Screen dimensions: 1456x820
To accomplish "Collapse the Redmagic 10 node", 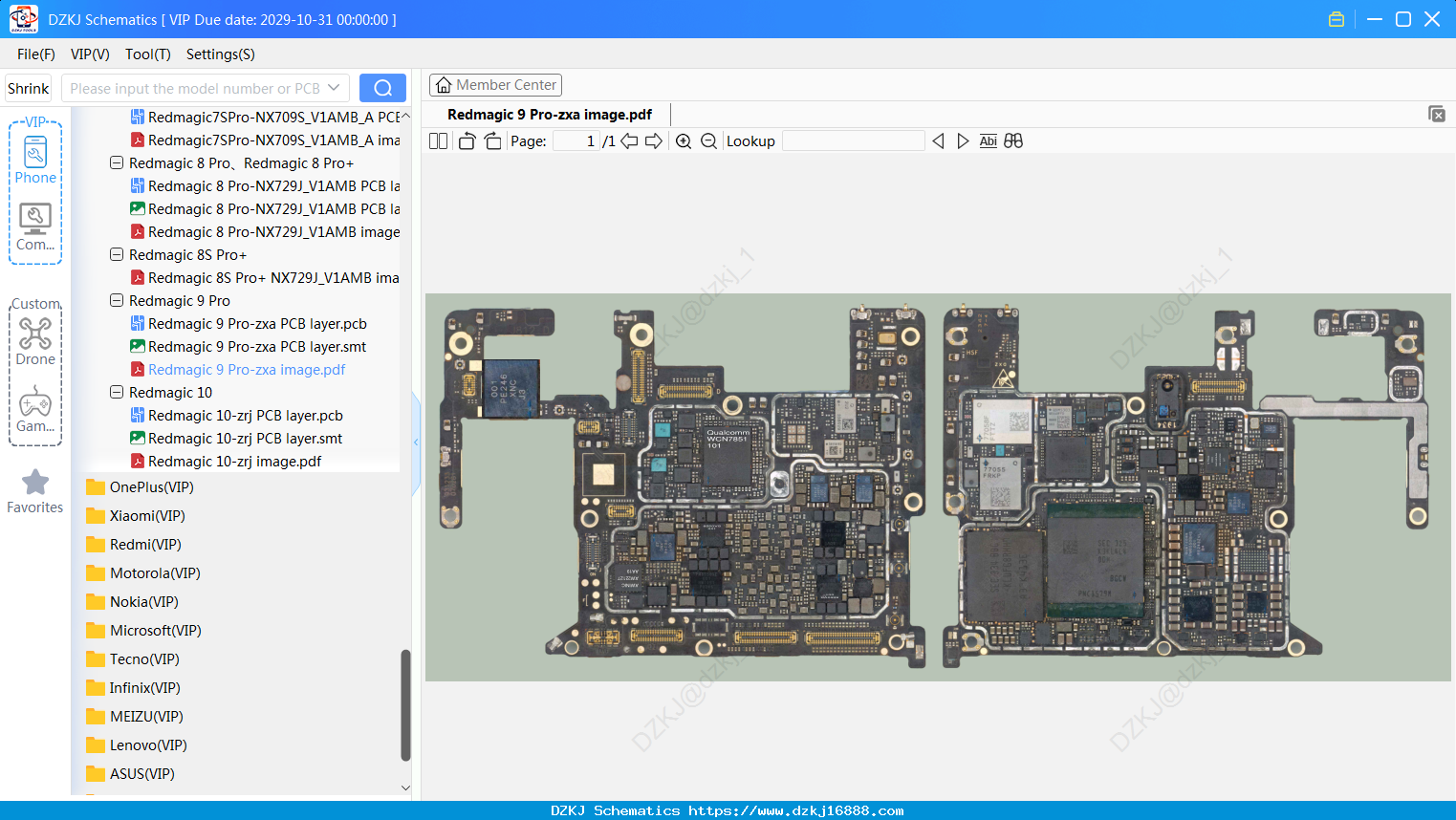I will coord(117,393).
